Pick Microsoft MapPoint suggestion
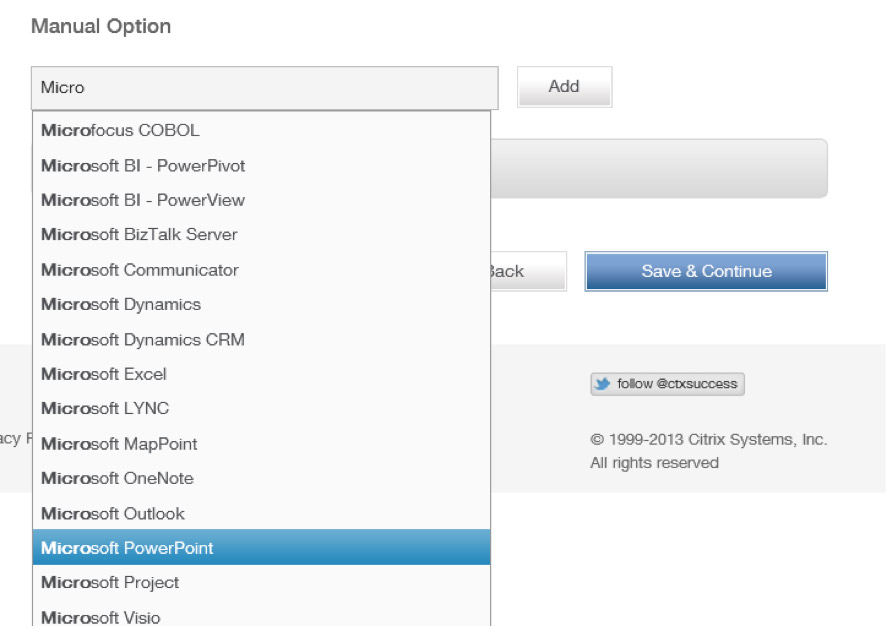Viewport: 886px width, 627px height. click(x=262, y=444)
